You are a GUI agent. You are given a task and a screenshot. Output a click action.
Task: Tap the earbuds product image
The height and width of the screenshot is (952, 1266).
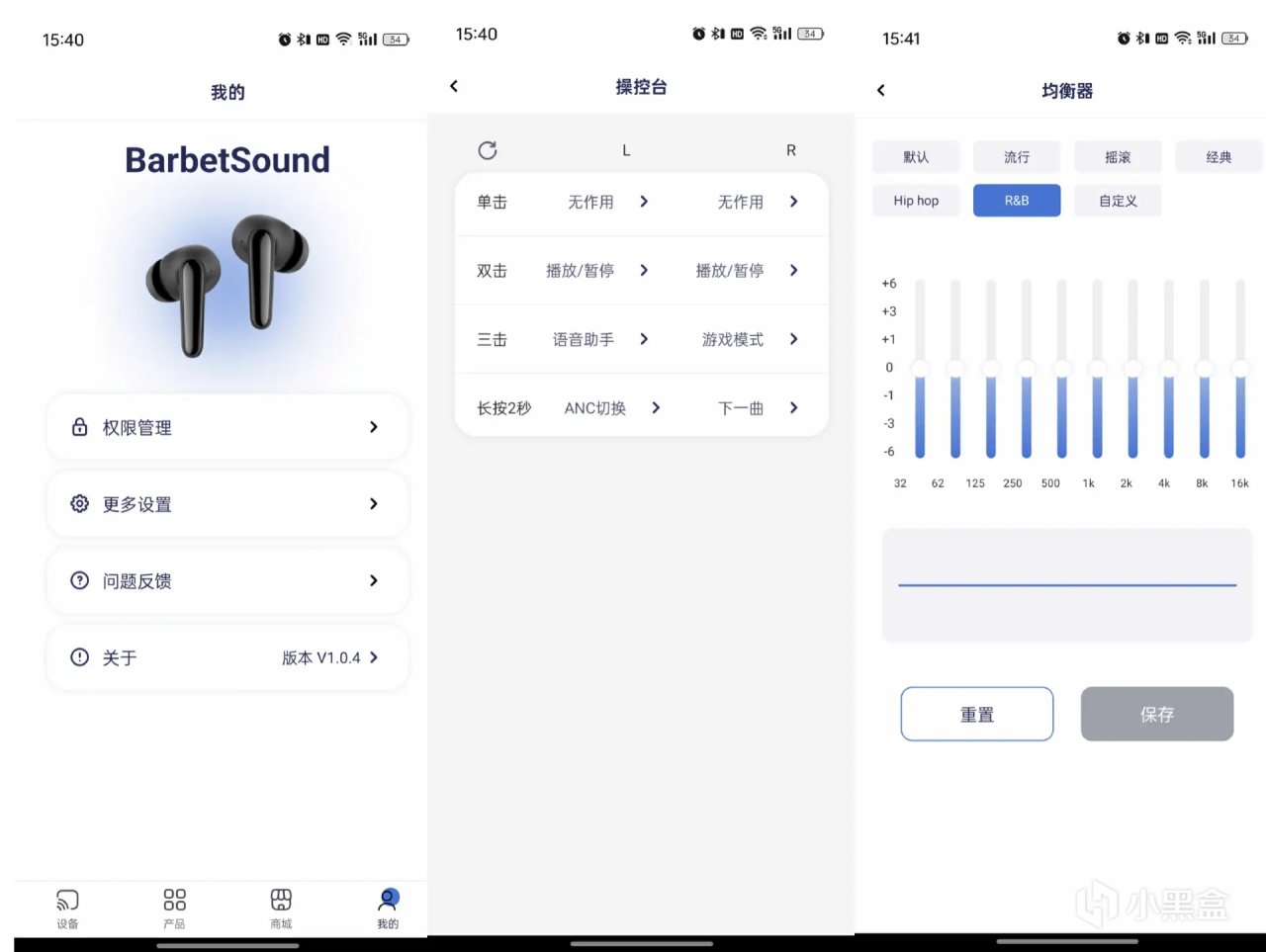click(x=227, y=285)
